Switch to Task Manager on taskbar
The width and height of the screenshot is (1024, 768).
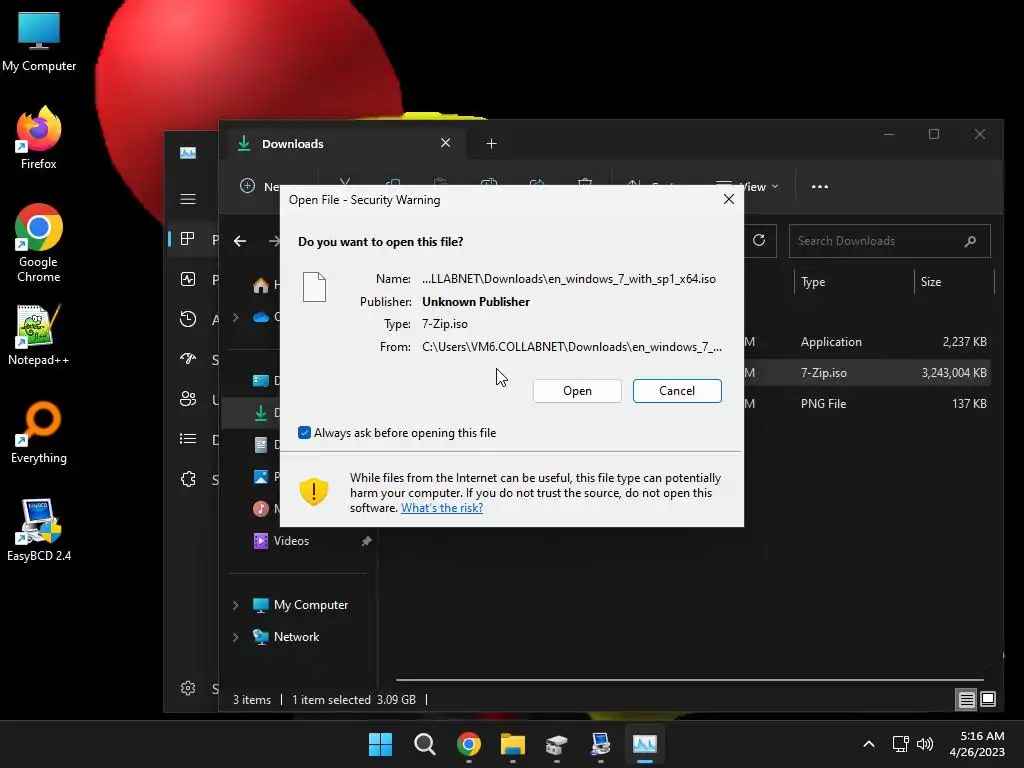point(645,744)
